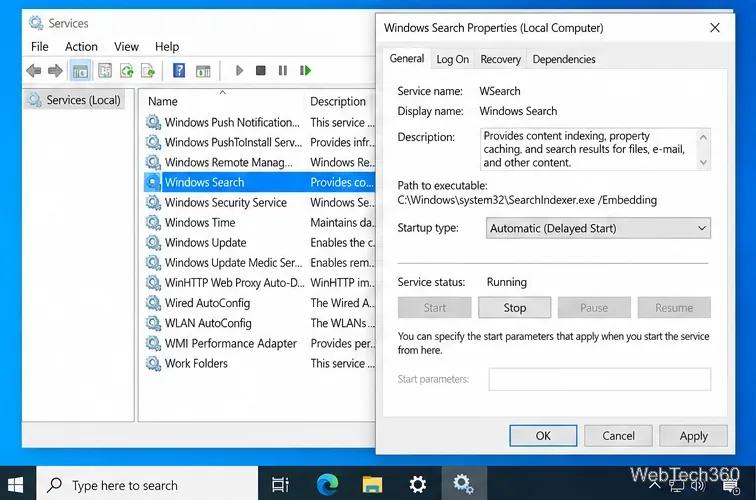
Task: Open the Action menu
Action: [81, 47]
